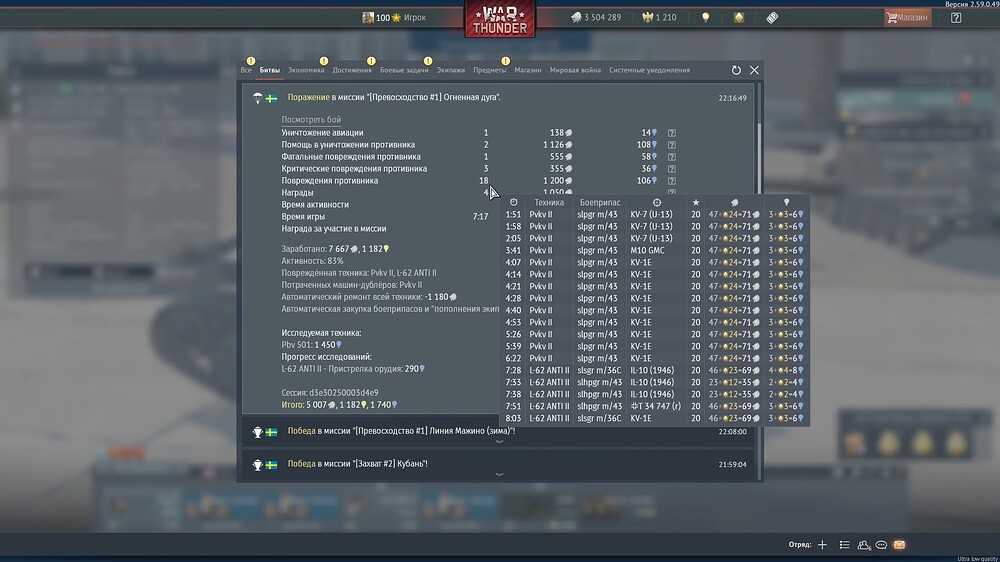Switch to the Все tab

pos(246,70)
